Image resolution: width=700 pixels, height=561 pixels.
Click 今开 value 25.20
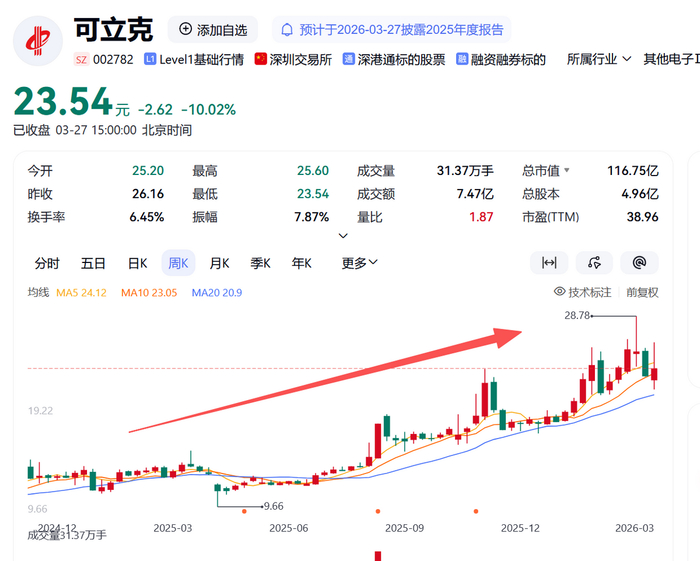point(148,170)
